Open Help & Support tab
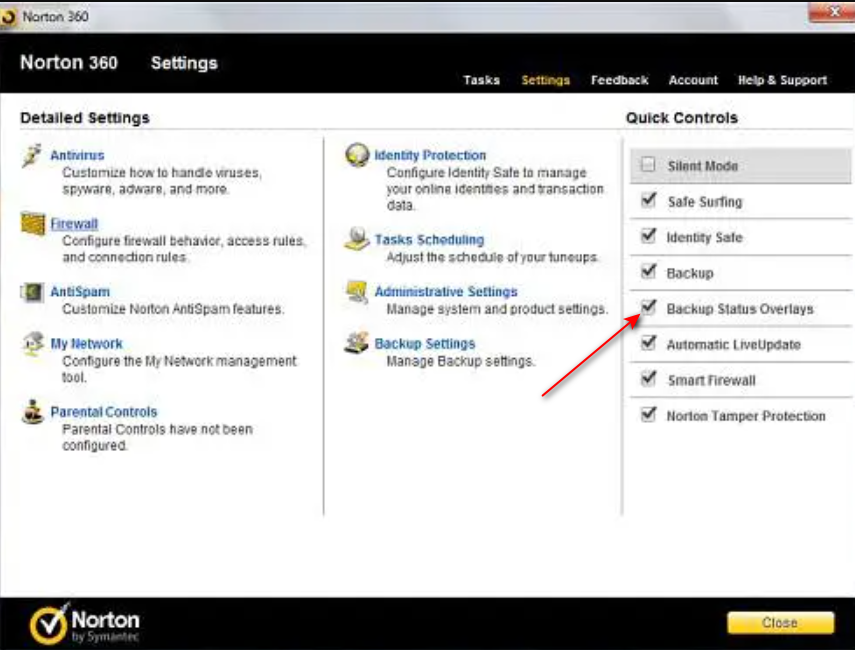This screenshot has height=650, width=855. click(x=782, y=80)
